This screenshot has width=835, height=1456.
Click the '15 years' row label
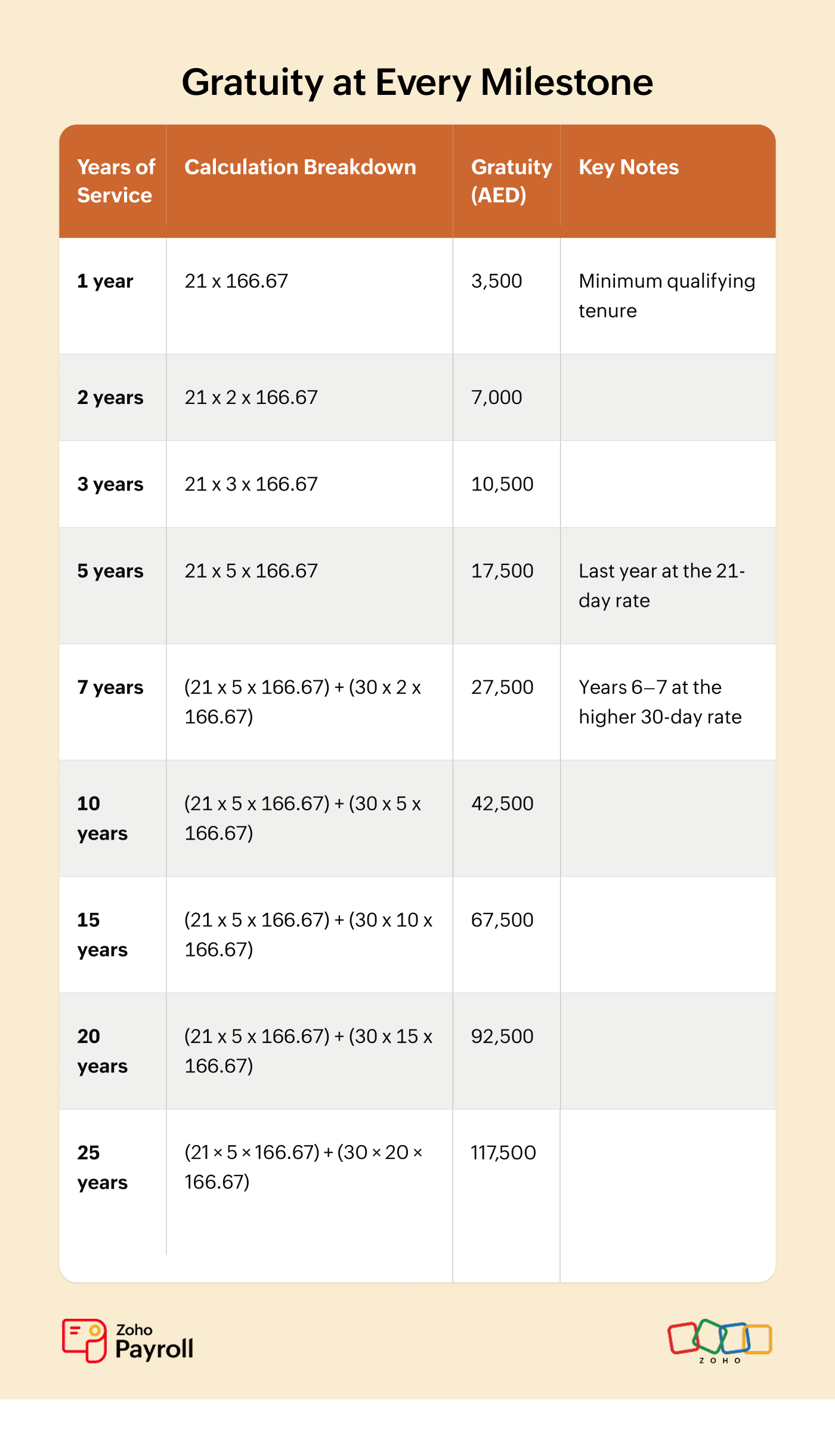coord(102,934)
